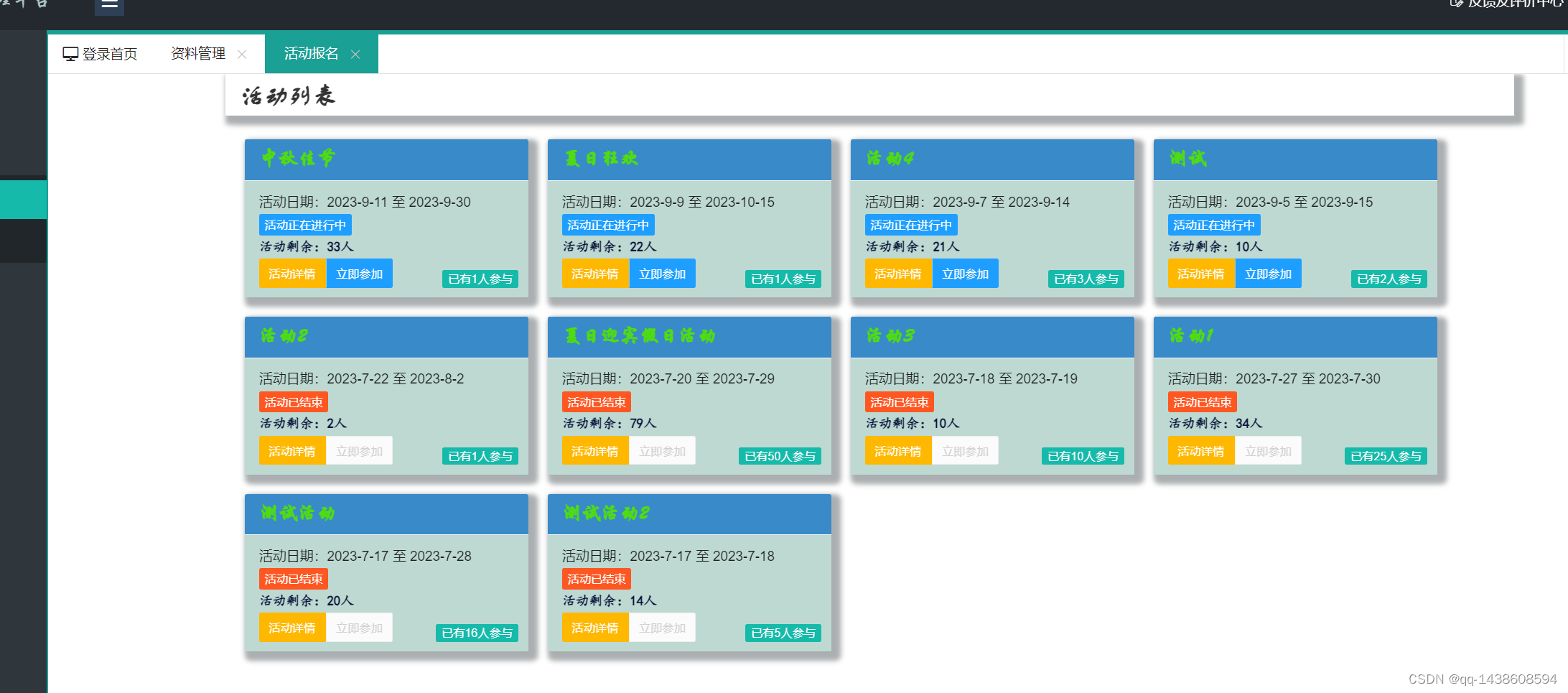Click the monitor icon on 登录首页 tab
Screen dimensions: 1568x693
pos(70,54)
